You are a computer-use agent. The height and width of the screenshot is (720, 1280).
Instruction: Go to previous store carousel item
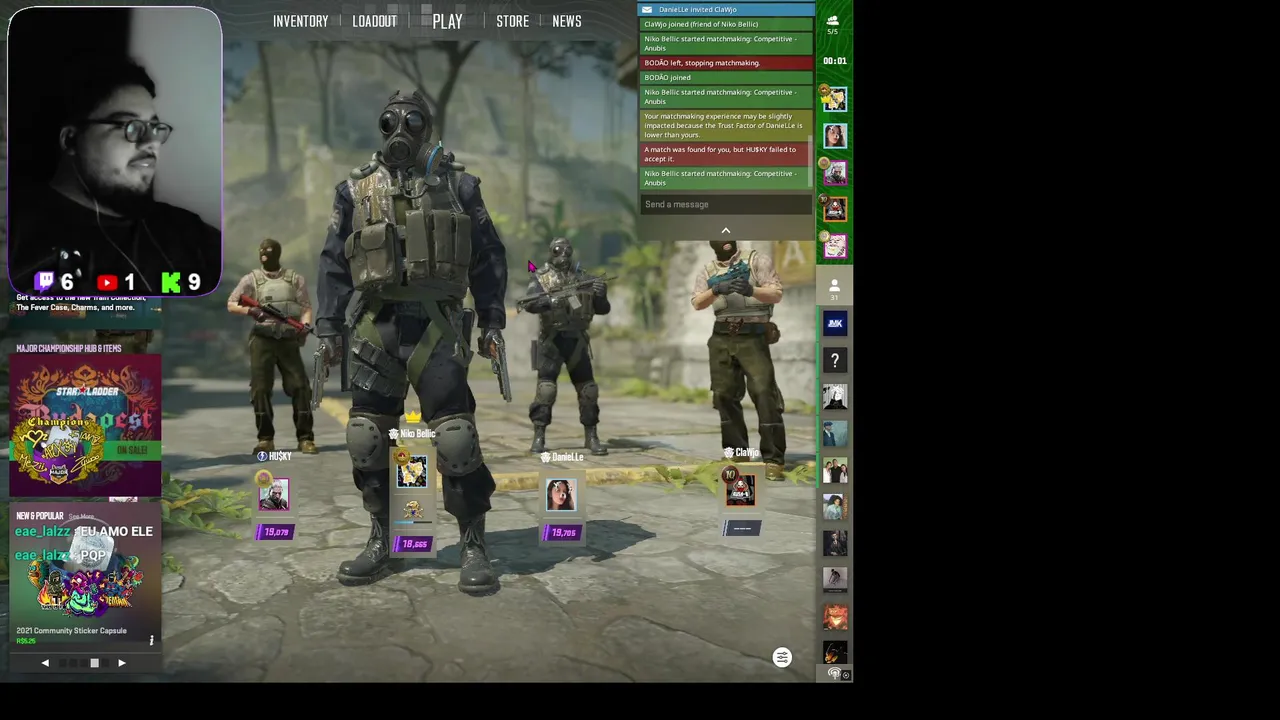pyautogui.click(x=45, y=663)
